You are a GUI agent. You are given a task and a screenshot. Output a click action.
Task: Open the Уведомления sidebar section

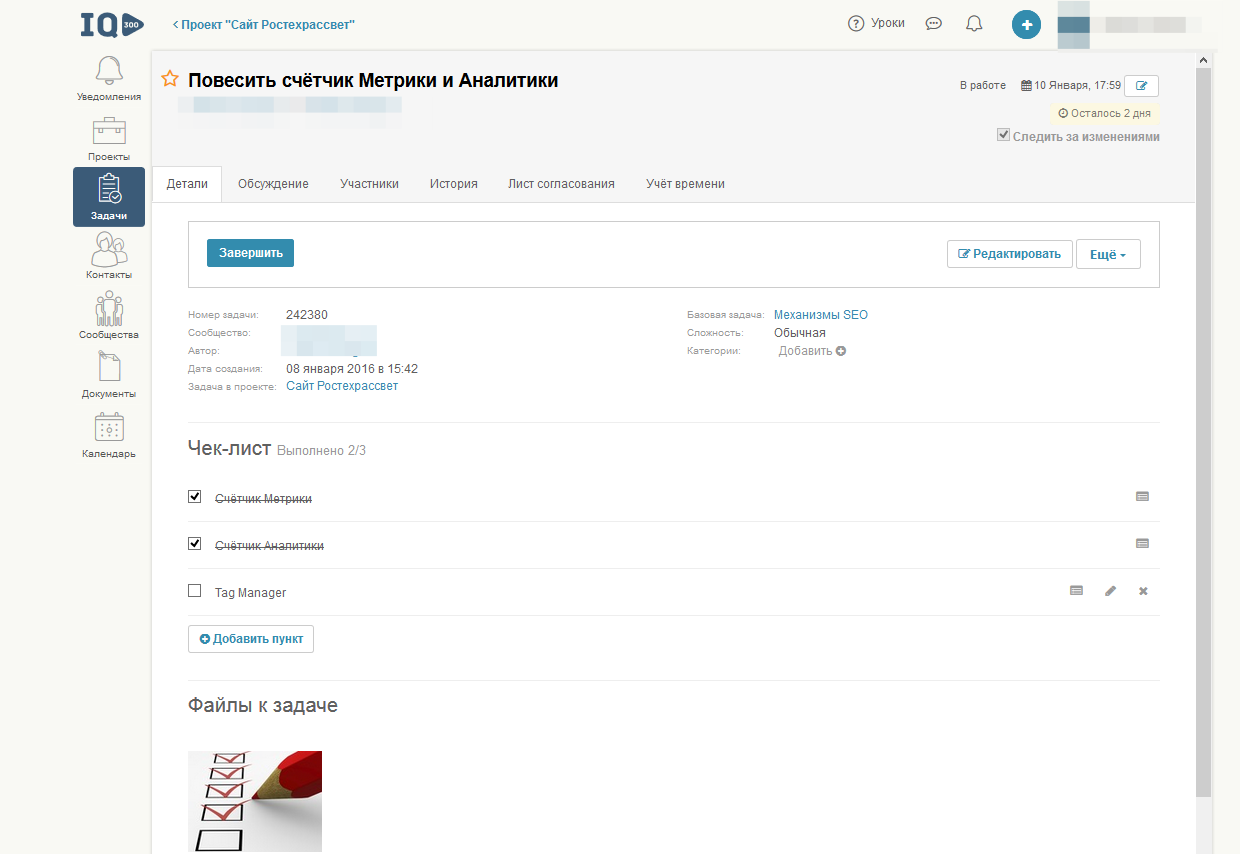[109, 79]
